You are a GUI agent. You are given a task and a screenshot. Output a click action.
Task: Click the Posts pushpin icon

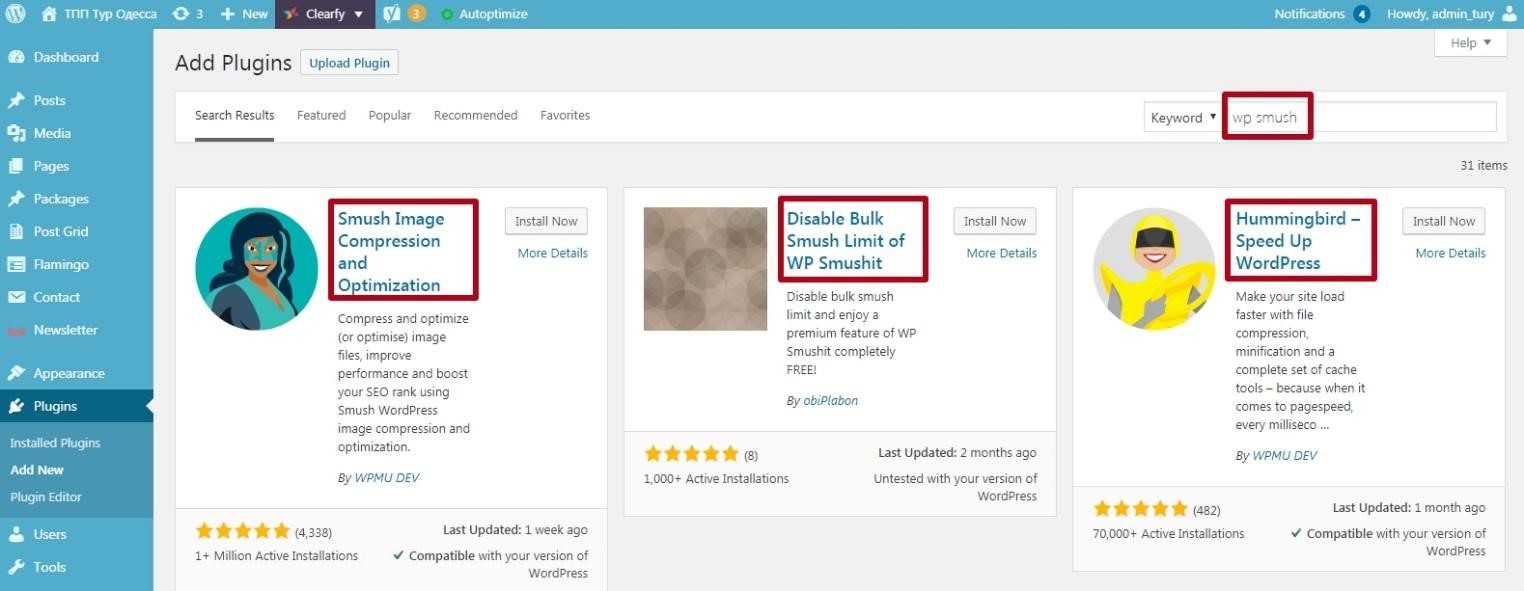click(16, 100)
